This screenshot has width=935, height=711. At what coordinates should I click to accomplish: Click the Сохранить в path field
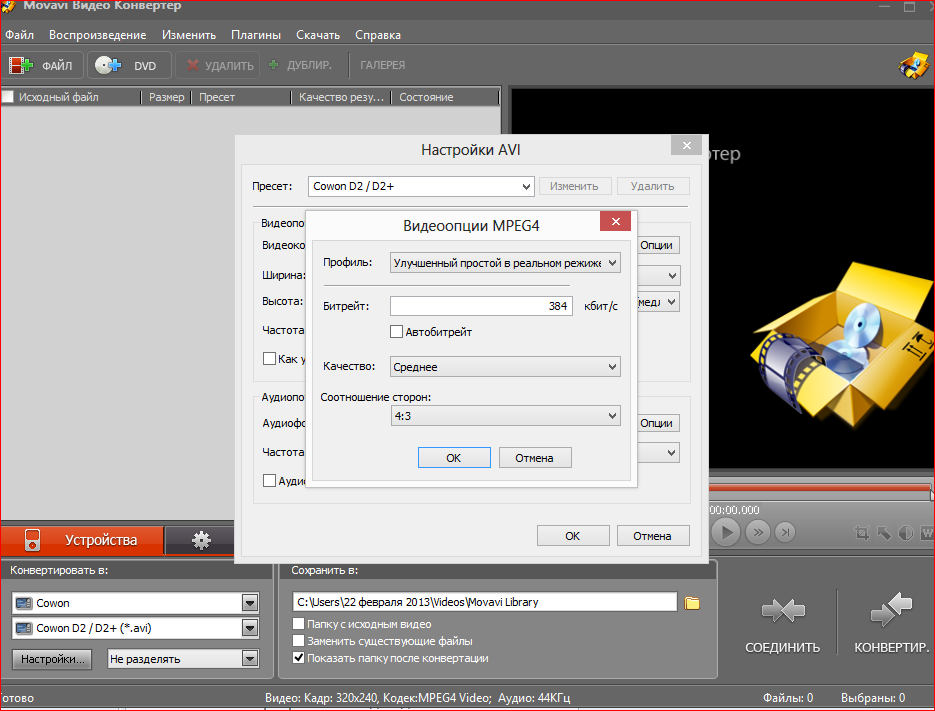pos(485,602)
